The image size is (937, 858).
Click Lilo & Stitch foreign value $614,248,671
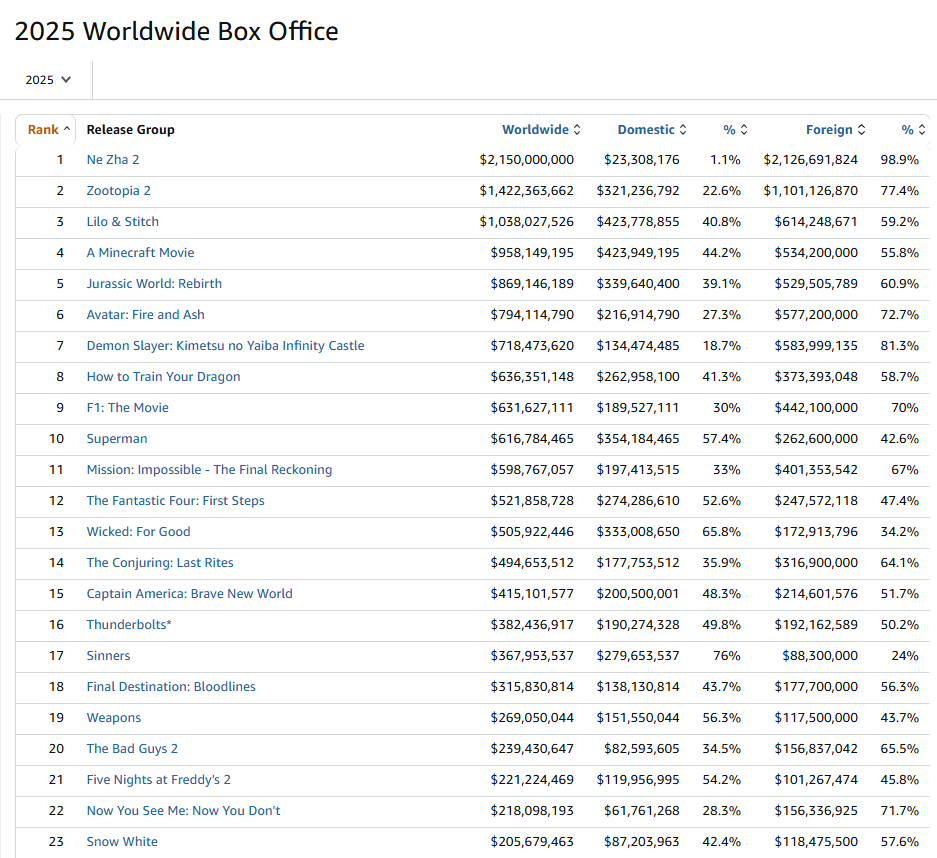point(816,222)
